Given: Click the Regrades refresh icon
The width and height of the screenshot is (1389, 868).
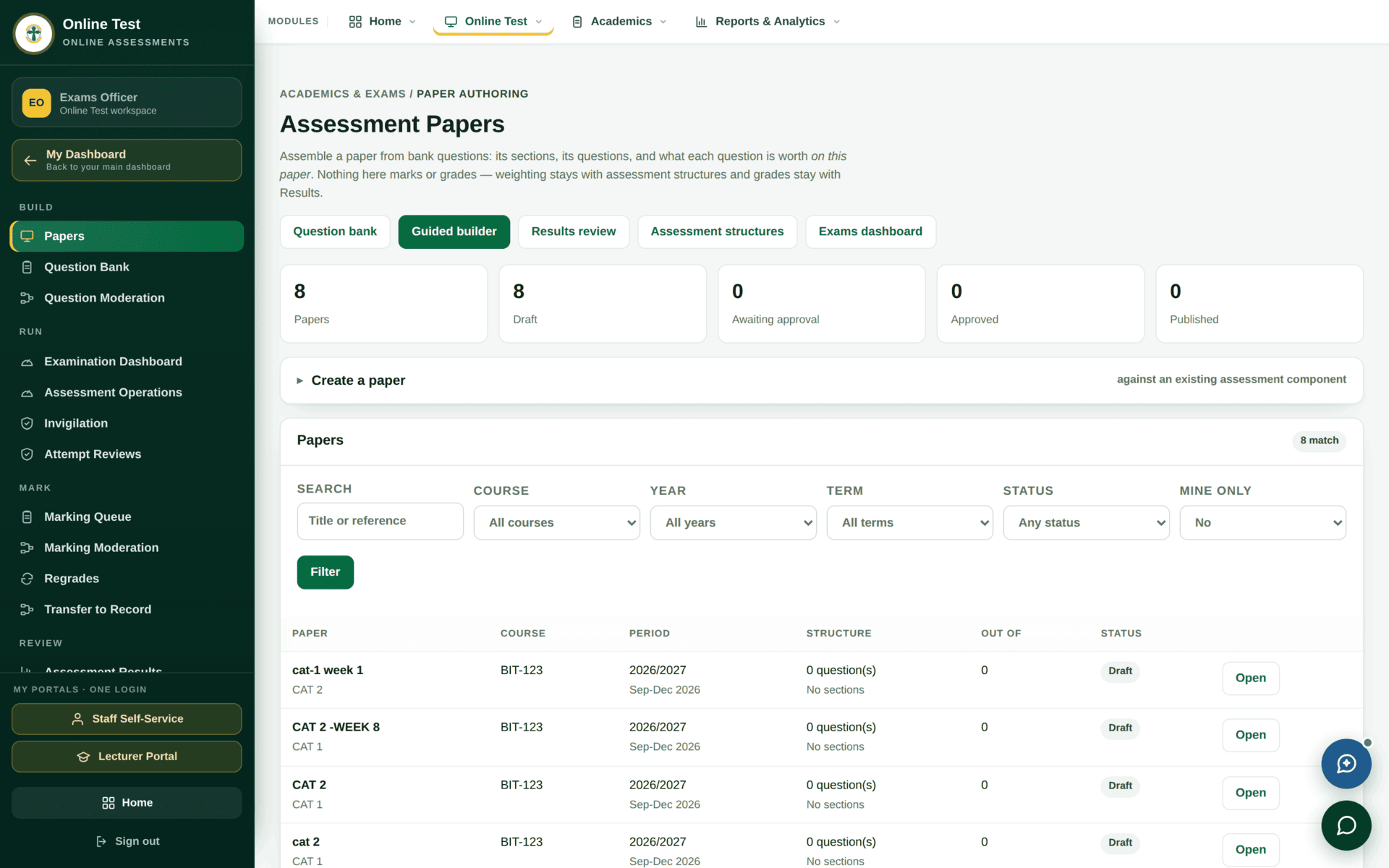Looking at the screenshot, I should point(27,579).
